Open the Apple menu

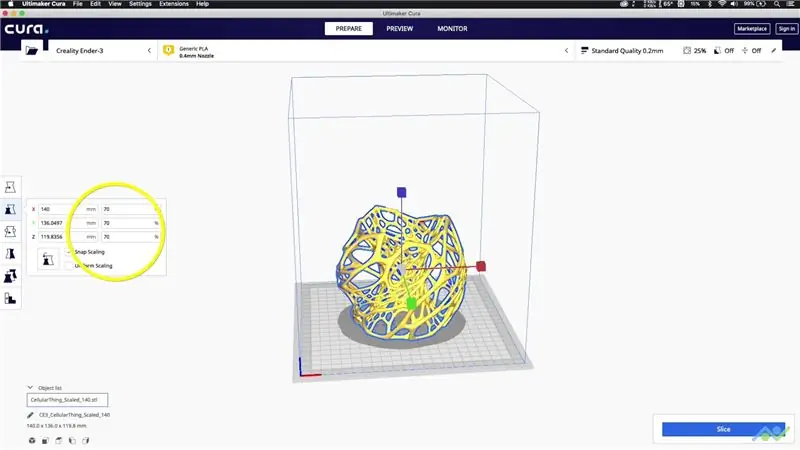pos(10,4)
